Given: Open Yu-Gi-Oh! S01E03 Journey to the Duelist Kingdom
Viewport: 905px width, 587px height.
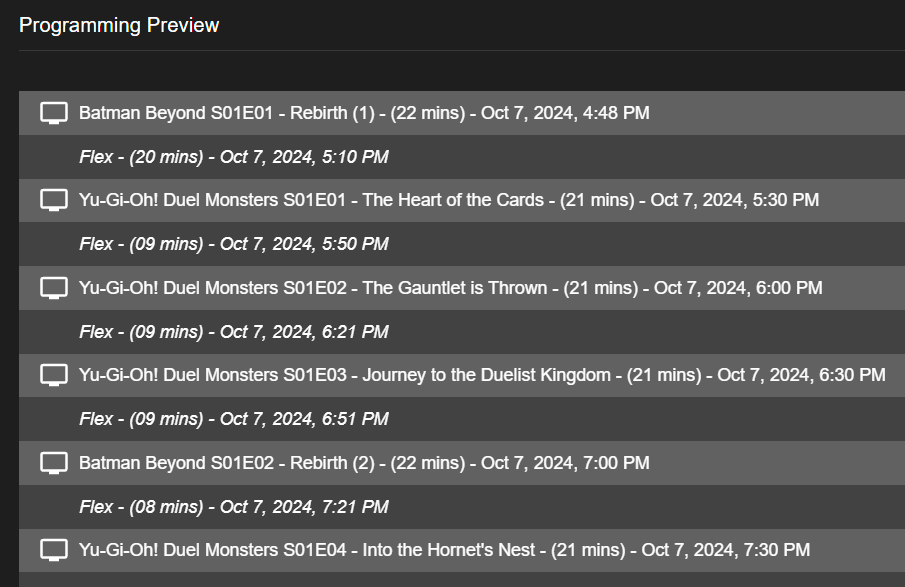Looking at the screenshot, I should [482, 375].
